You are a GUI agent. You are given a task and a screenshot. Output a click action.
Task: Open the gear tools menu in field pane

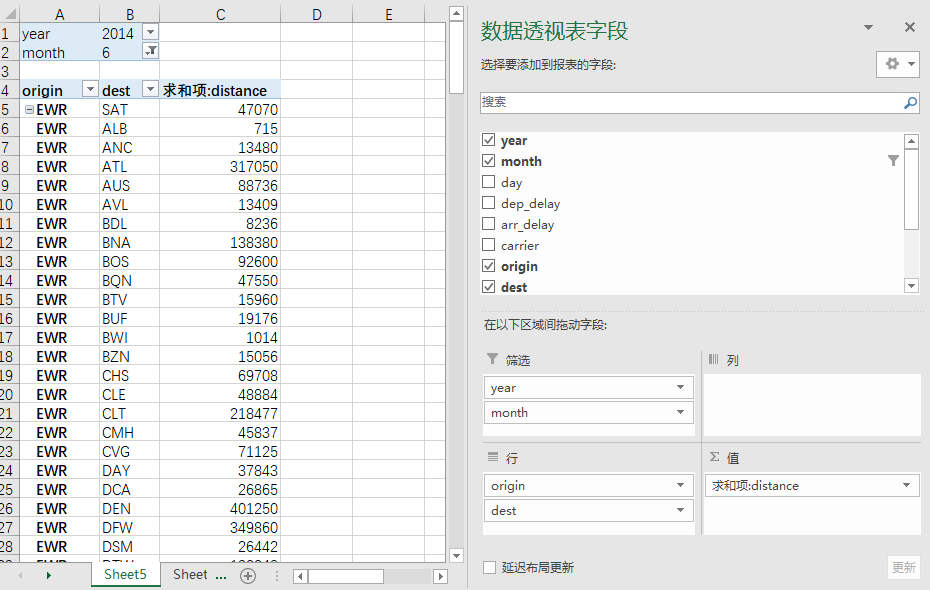[898, 64]
